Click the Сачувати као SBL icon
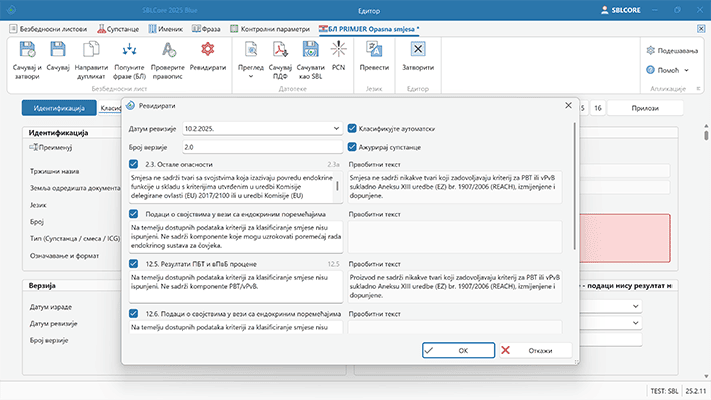711x400 pixels. 311,49
